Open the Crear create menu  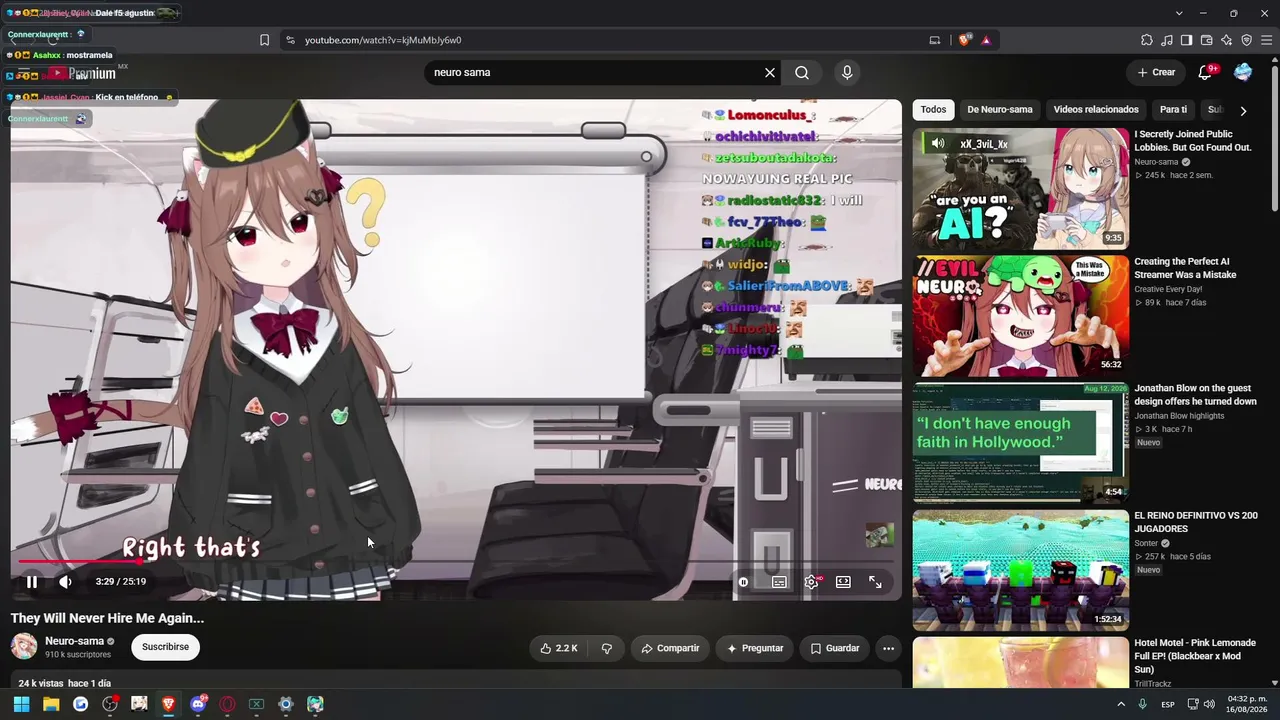coord(1156,72)
